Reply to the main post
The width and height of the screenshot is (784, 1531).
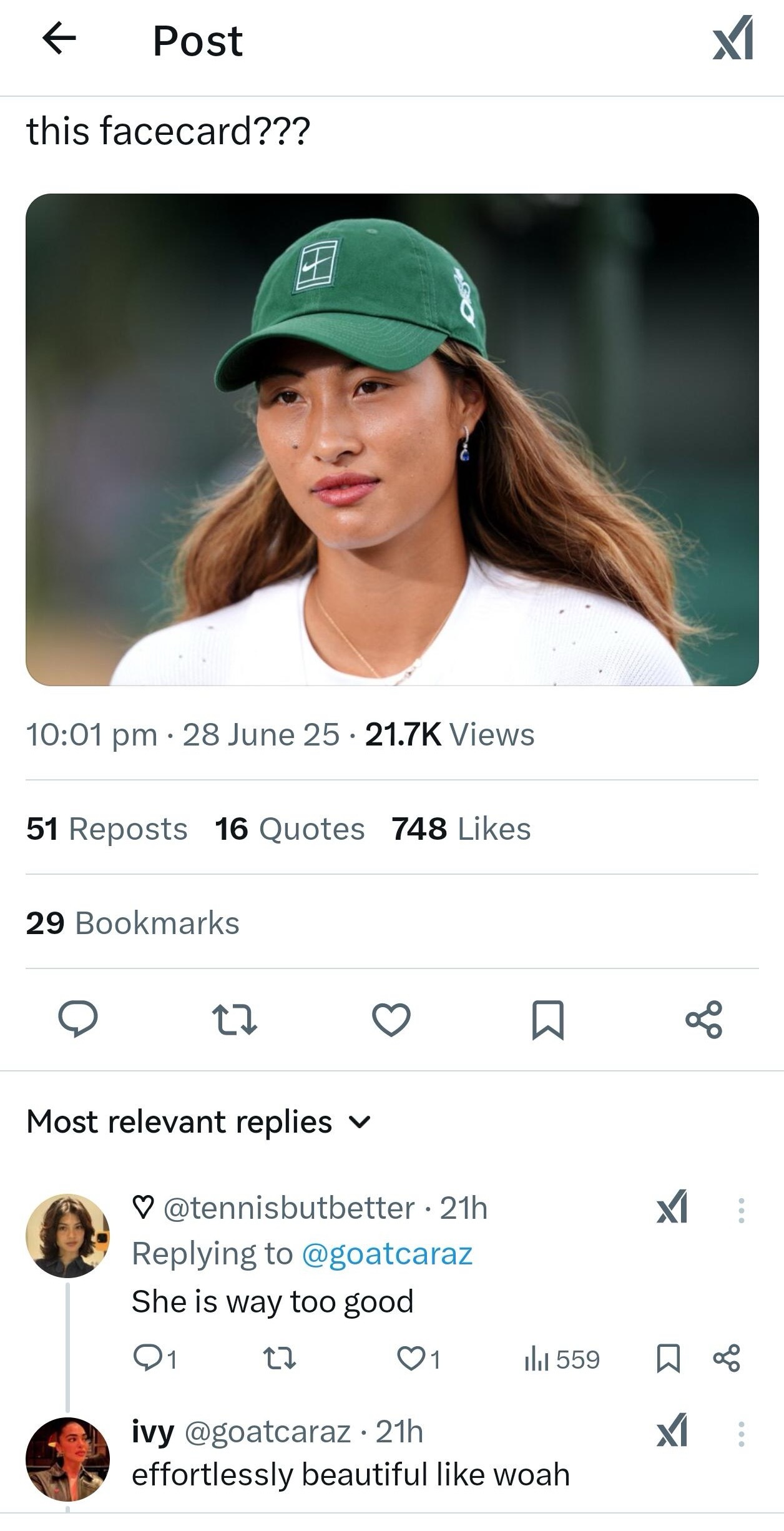click(77, 1019)
